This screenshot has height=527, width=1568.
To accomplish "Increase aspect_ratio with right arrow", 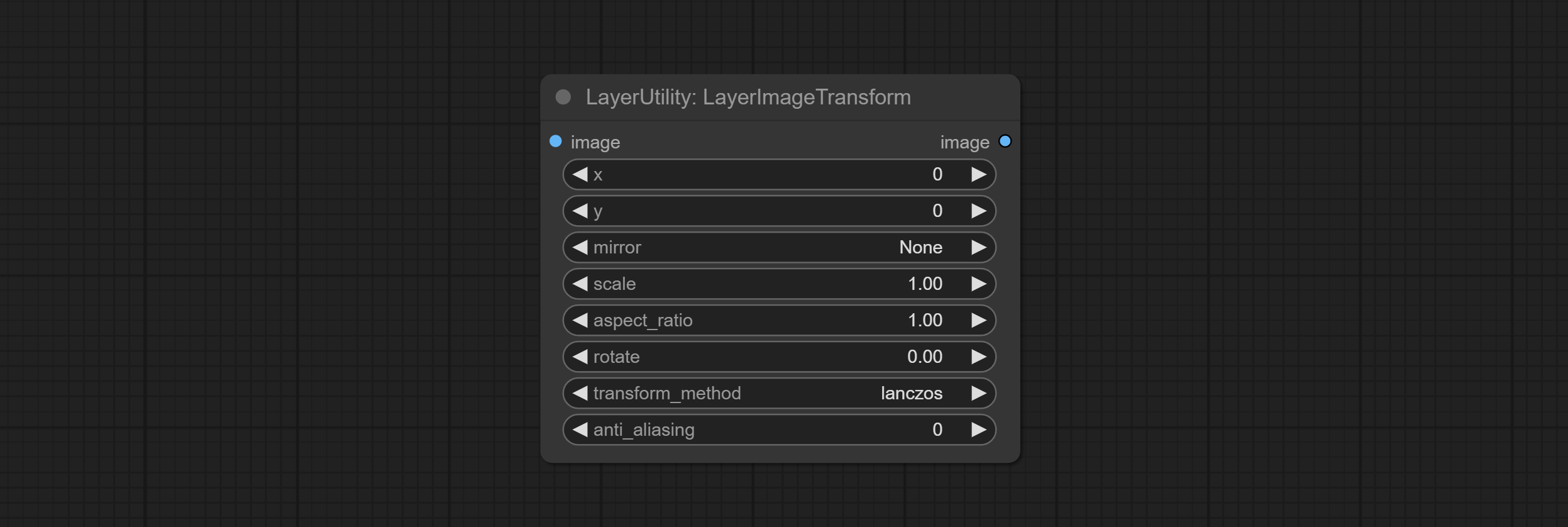I will click(978, 320).
